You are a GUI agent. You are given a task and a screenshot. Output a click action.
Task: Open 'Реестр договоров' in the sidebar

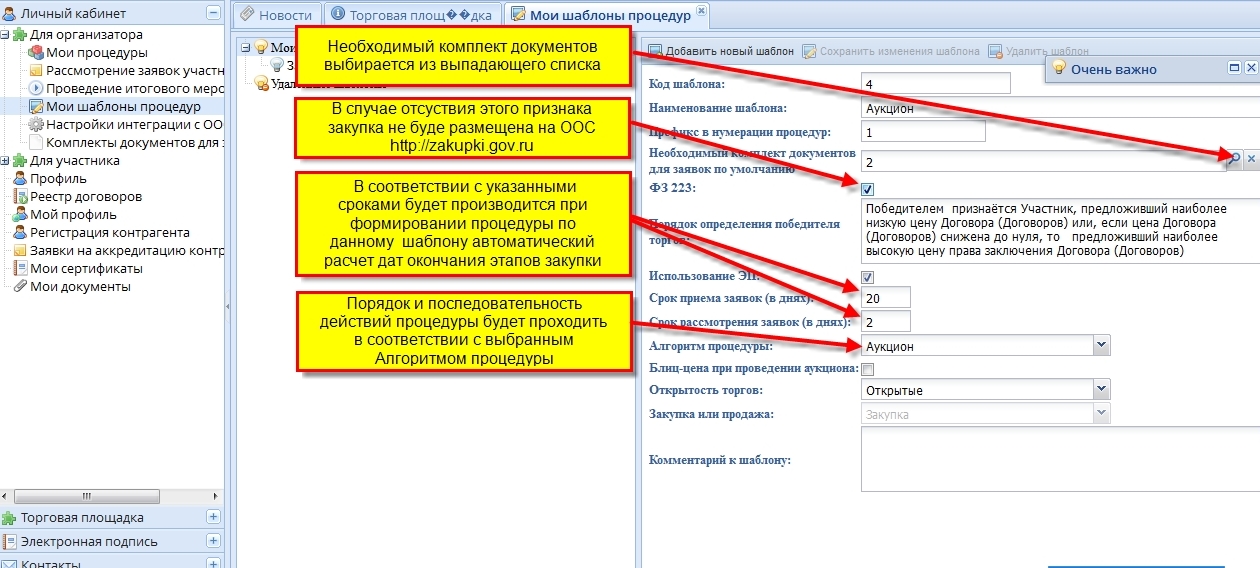tap(85, 196)
